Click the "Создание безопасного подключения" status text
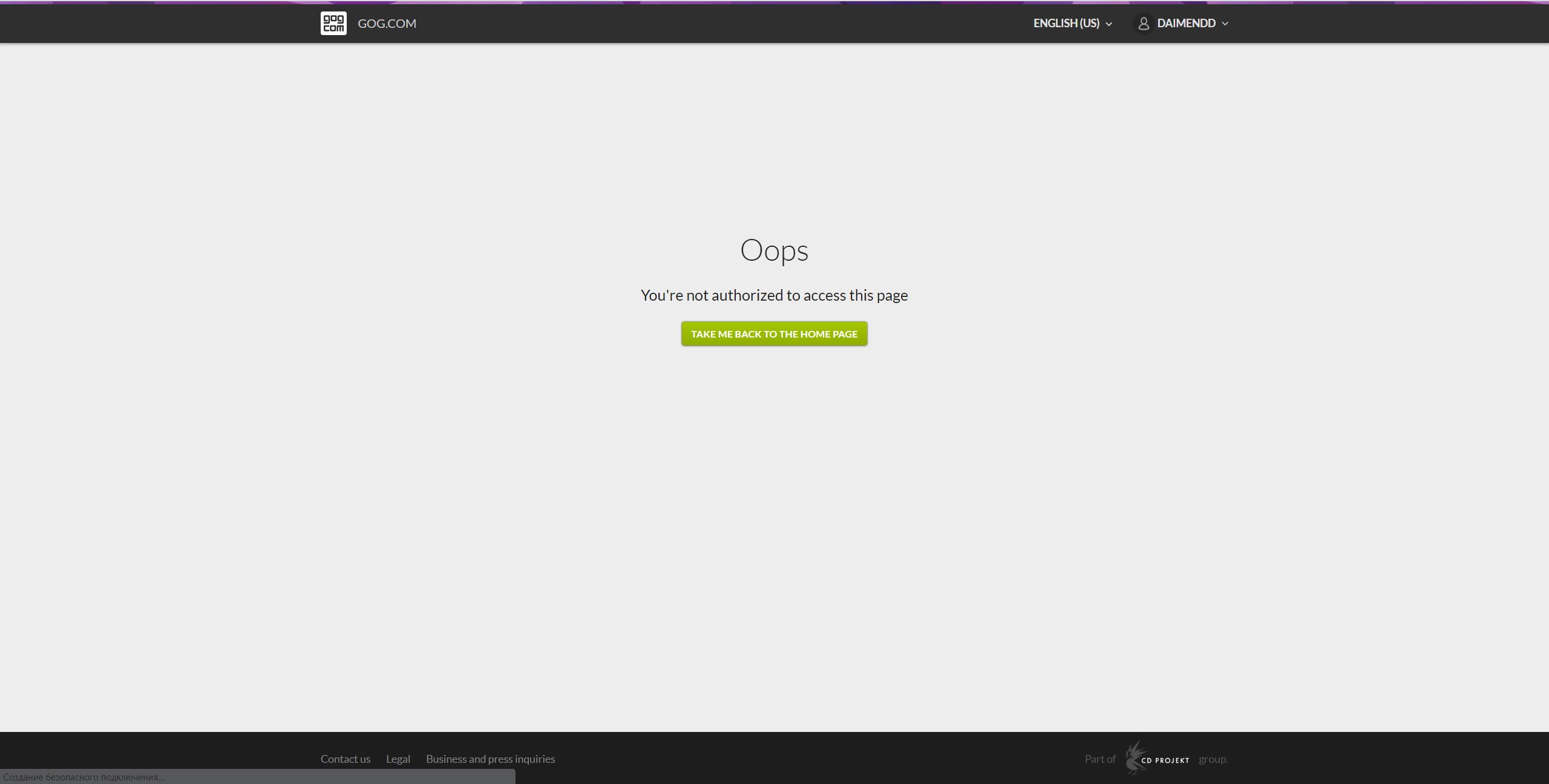Screen dimensions: 1549x784 pos(84,777)
